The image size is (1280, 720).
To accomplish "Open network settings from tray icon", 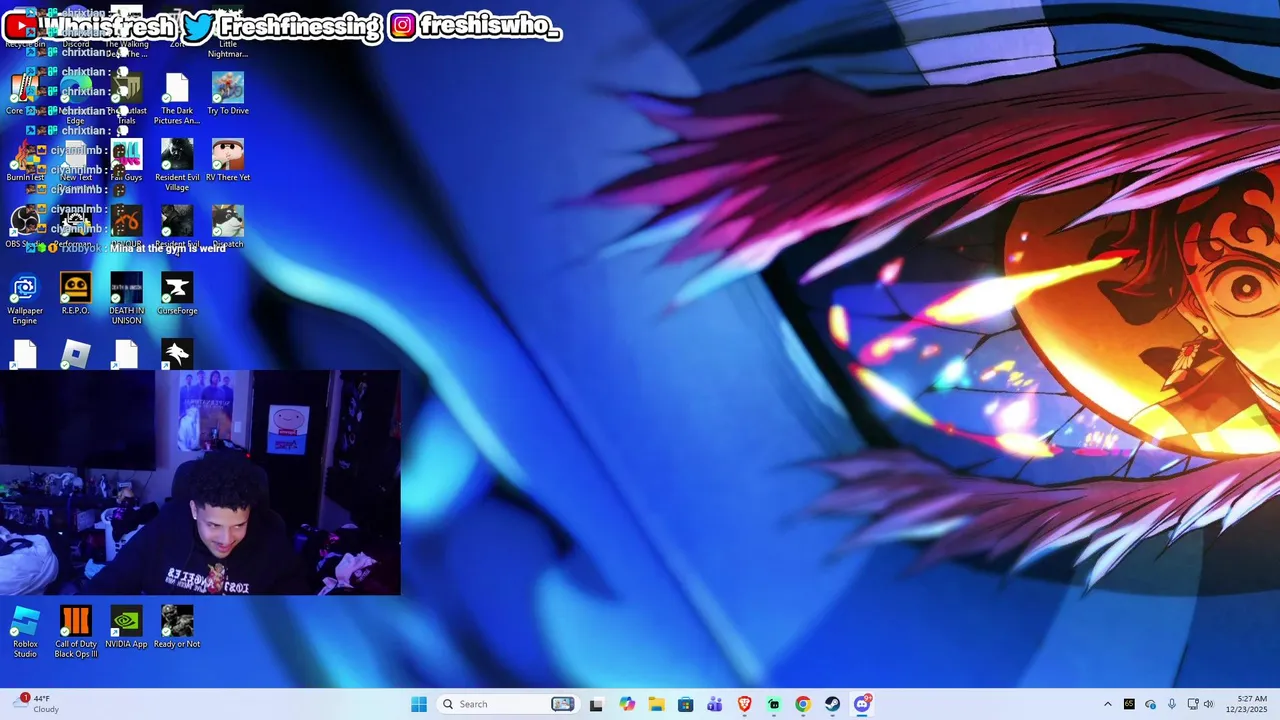I will pyautogui.click(x=1192, y=704).
